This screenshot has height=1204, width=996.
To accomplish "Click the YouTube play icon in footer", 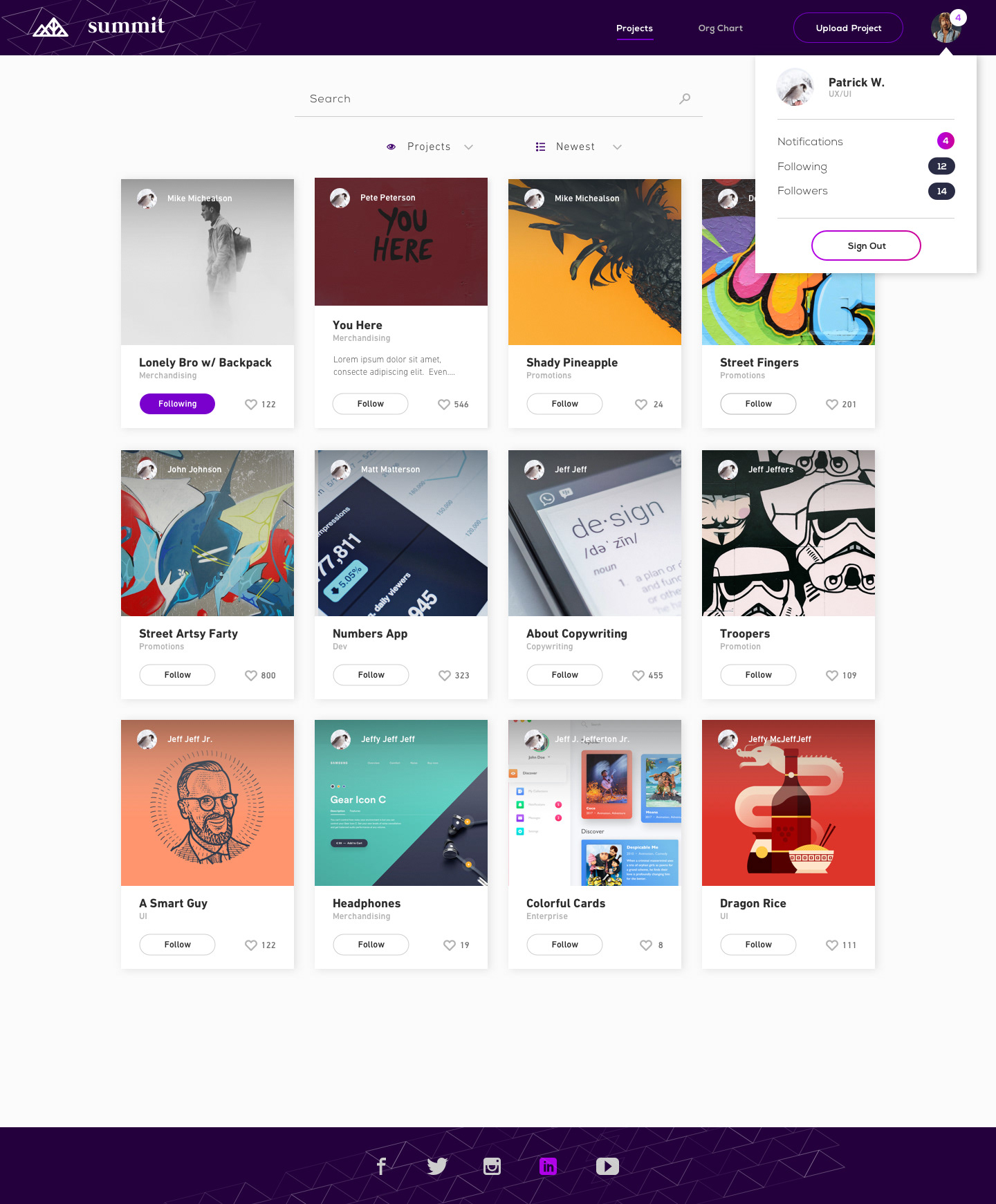I will pos(607,1166).
